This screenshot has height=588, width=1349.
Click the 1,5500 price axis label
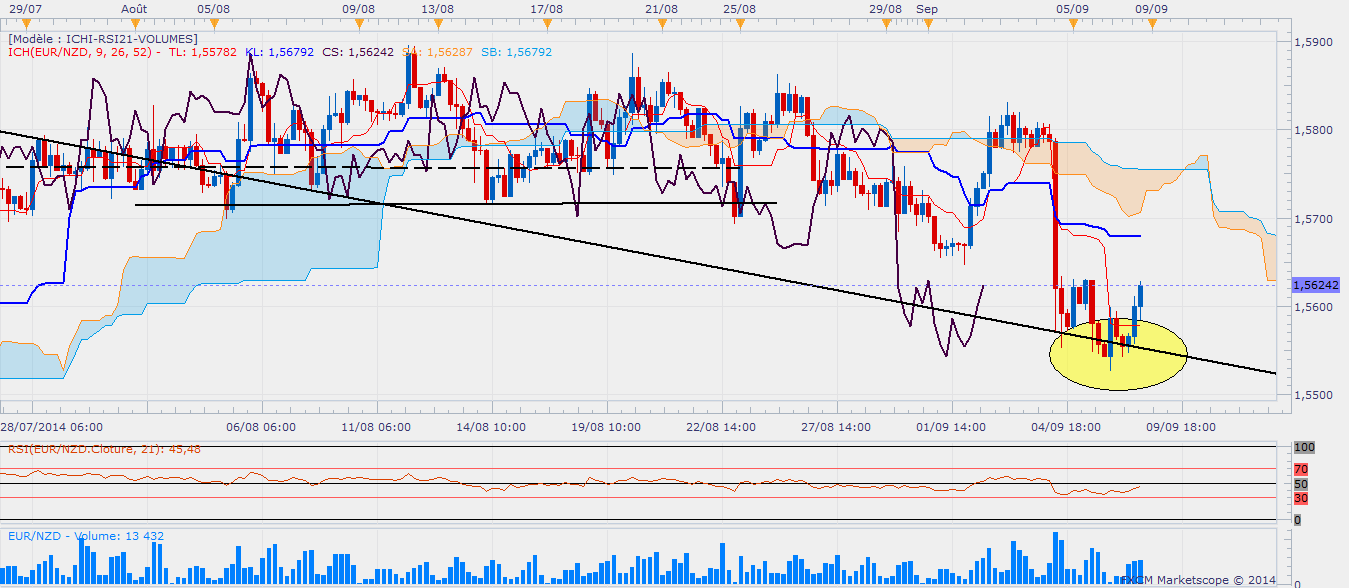(x=1312, y=395)
